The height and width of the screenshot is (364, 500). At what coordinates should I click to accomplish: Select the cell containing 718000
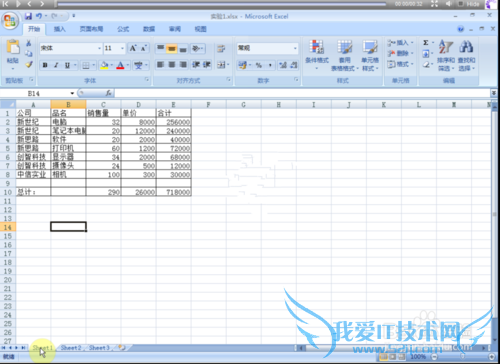click(173, 192)
